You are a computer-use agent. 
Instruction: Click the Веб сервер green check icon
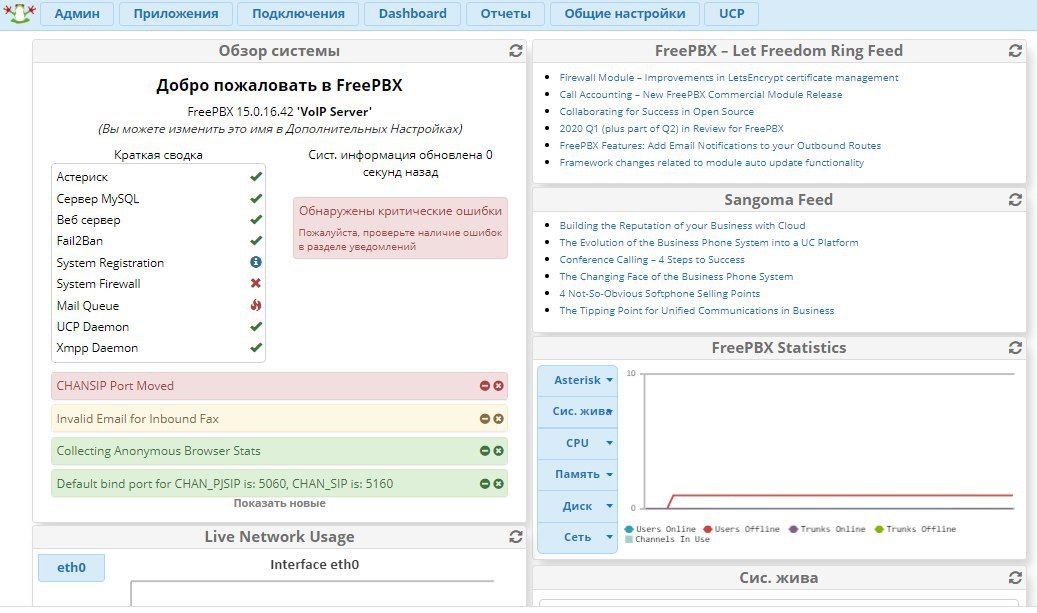click(x=256, y=220)
